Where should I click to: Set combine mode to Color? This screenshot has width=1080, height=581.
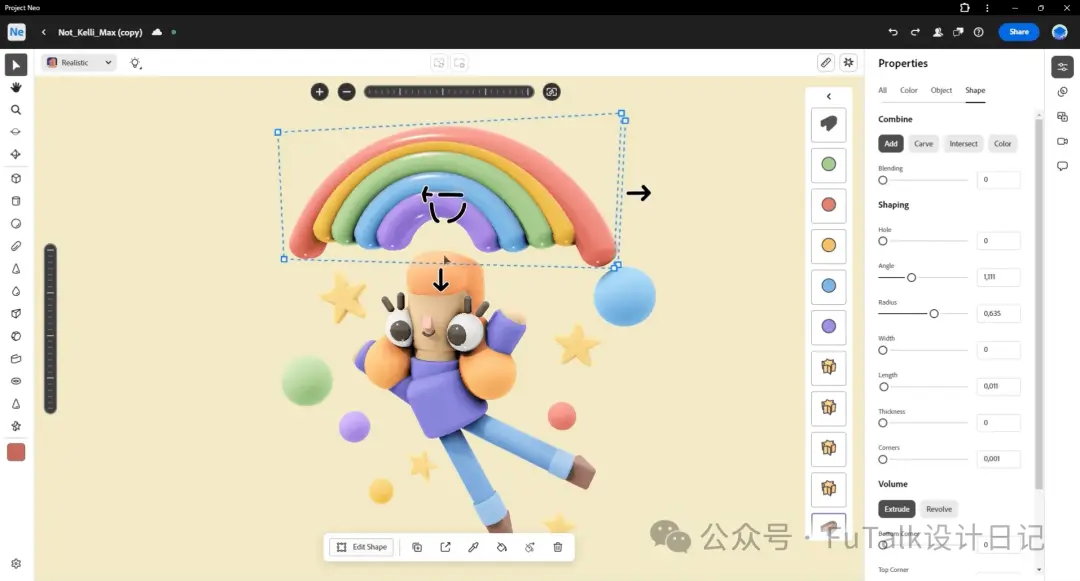pyautogui.click(x=1002, y=143)
